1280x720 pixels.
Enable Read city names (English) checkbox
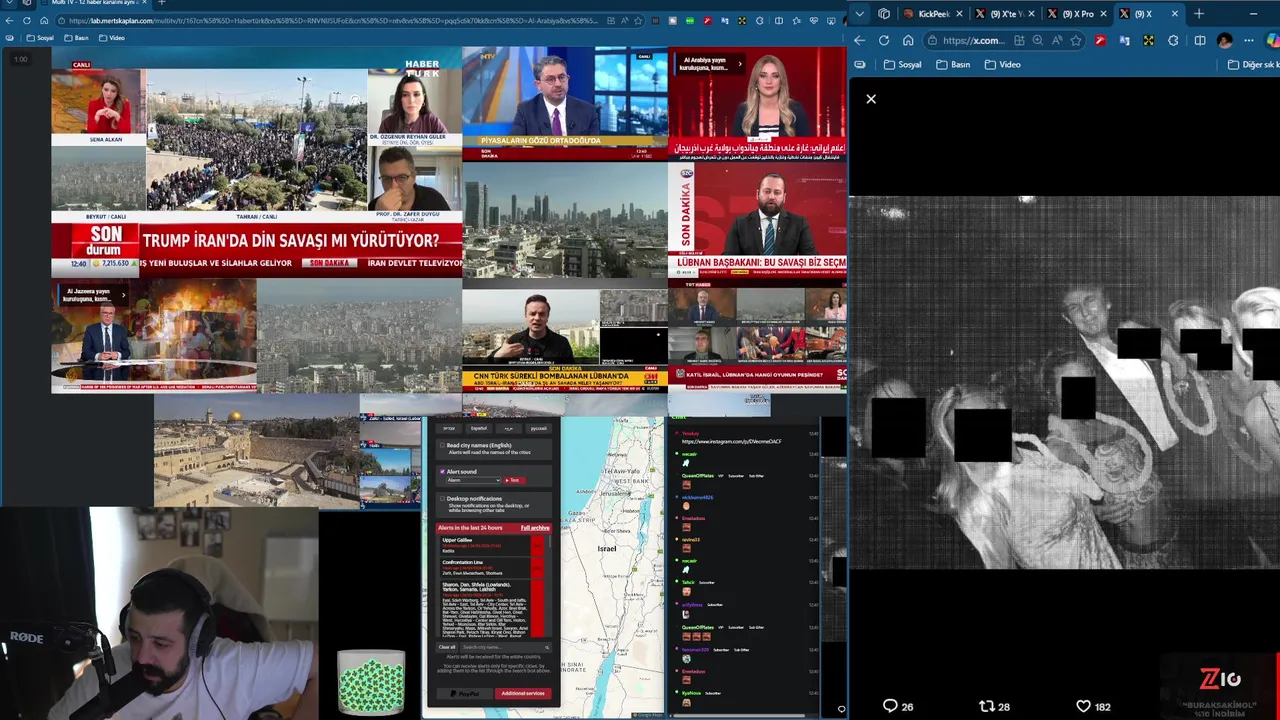click(x=443, y=445)
